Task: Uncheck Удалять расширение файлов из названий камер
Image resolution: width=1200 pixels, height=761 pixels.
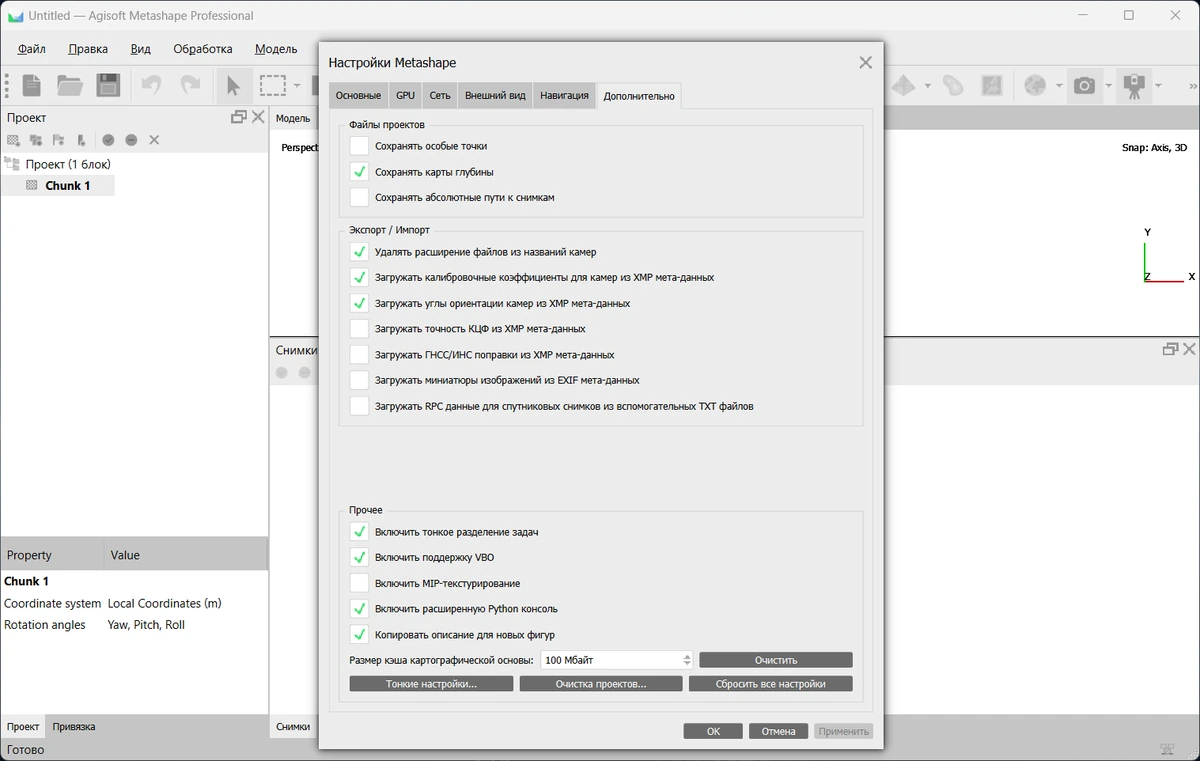Action: click(x=359, y=252)
